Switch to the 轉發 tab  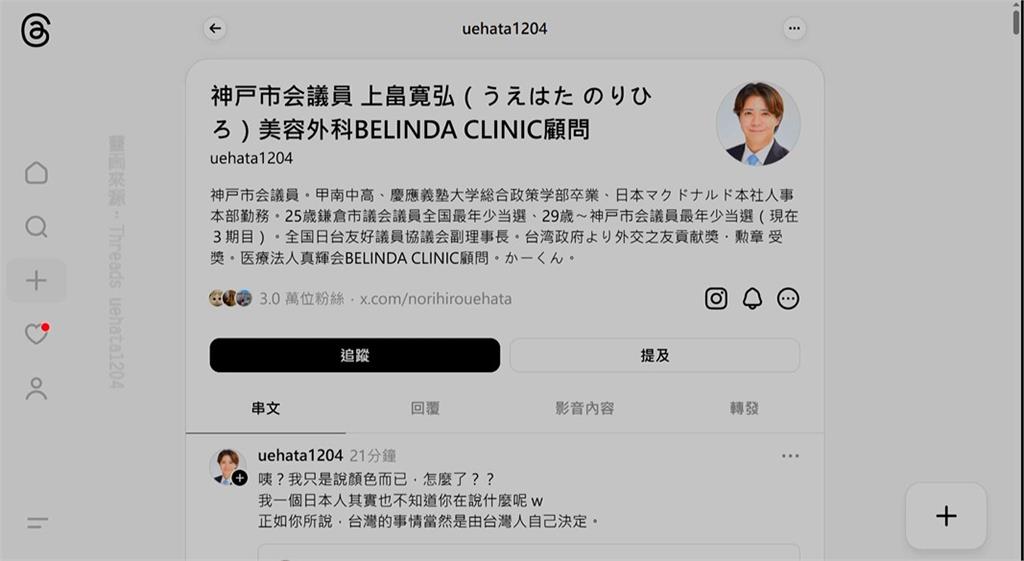click(744, 409)
